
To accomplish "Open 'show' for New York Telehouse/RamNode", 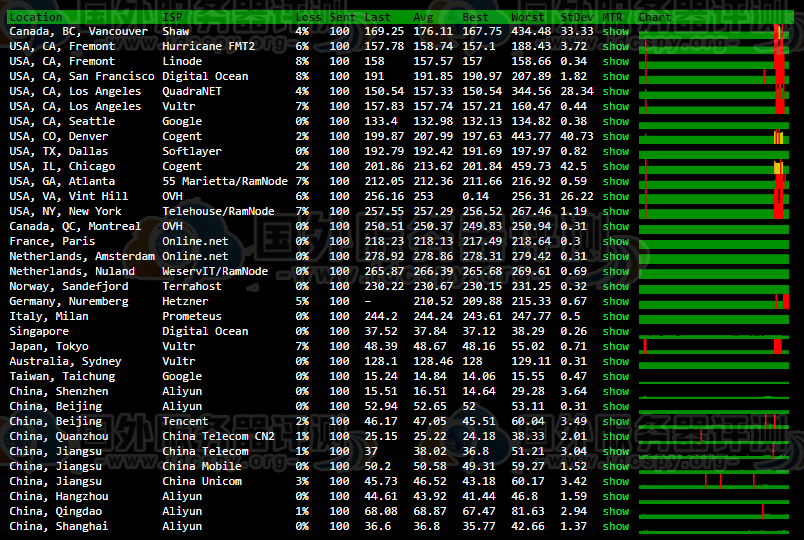I will (615, 211).
